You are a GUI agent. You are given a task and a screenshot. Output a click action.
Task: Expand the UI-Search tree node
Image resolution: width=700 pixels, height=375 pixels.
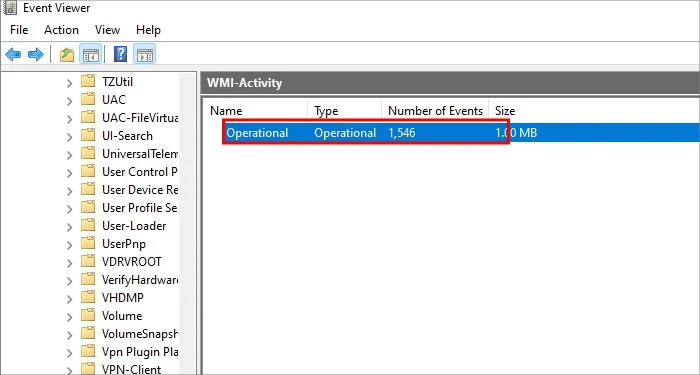pos(69,137)
